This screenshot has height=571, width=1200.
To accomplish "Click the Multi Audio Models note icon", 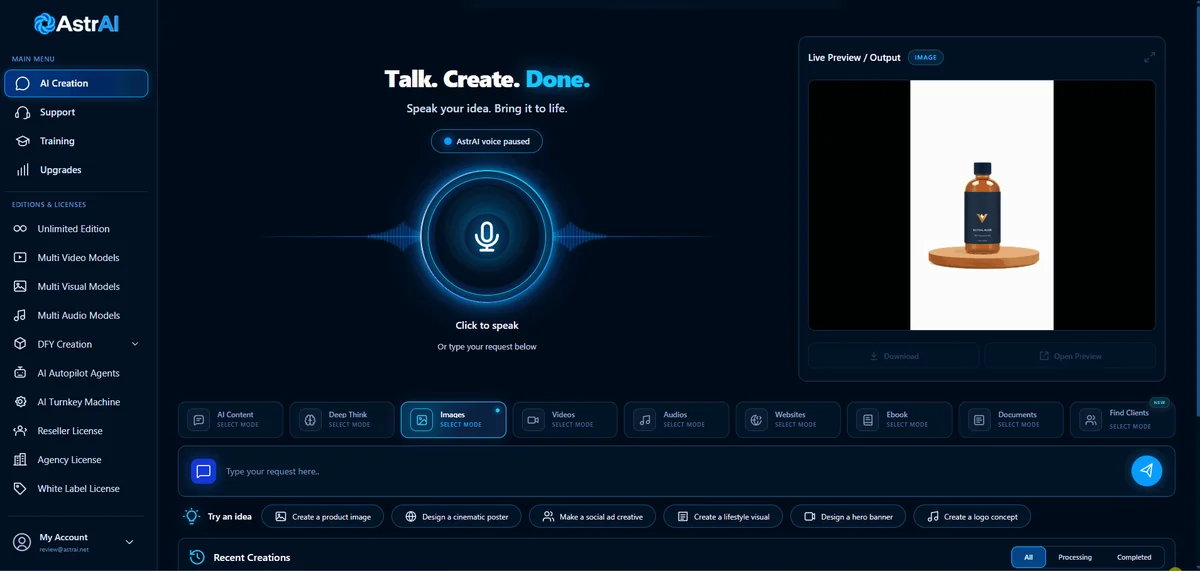I will pyautogui.click(x=20, y=316).
